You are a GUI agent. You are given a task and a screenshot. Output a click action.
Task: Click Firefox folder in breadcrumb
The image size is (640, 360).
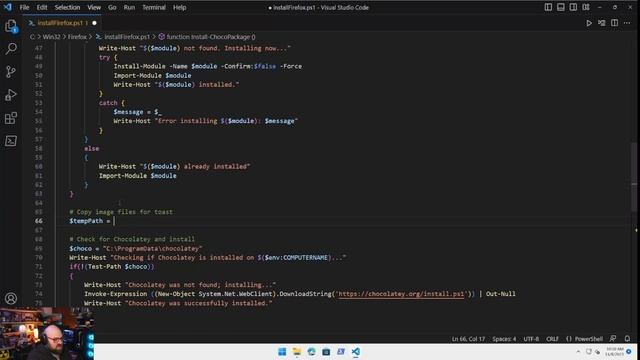(x=77, y=37)
